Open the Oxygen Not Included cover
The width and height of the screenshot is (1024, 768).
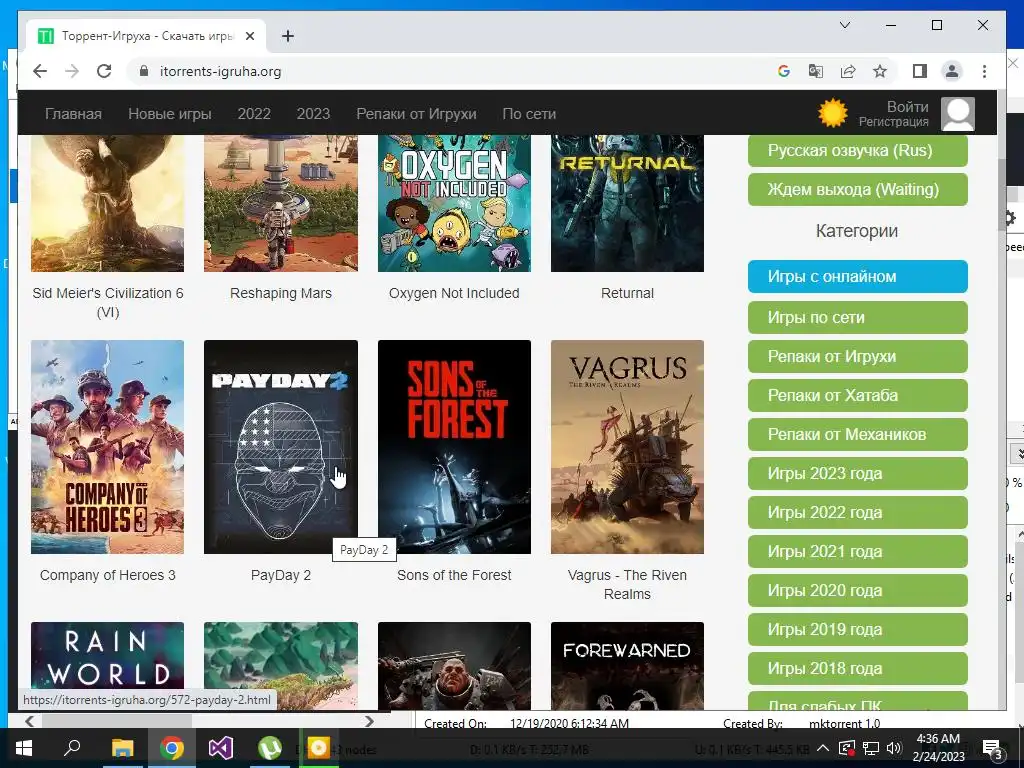(454, 203)
